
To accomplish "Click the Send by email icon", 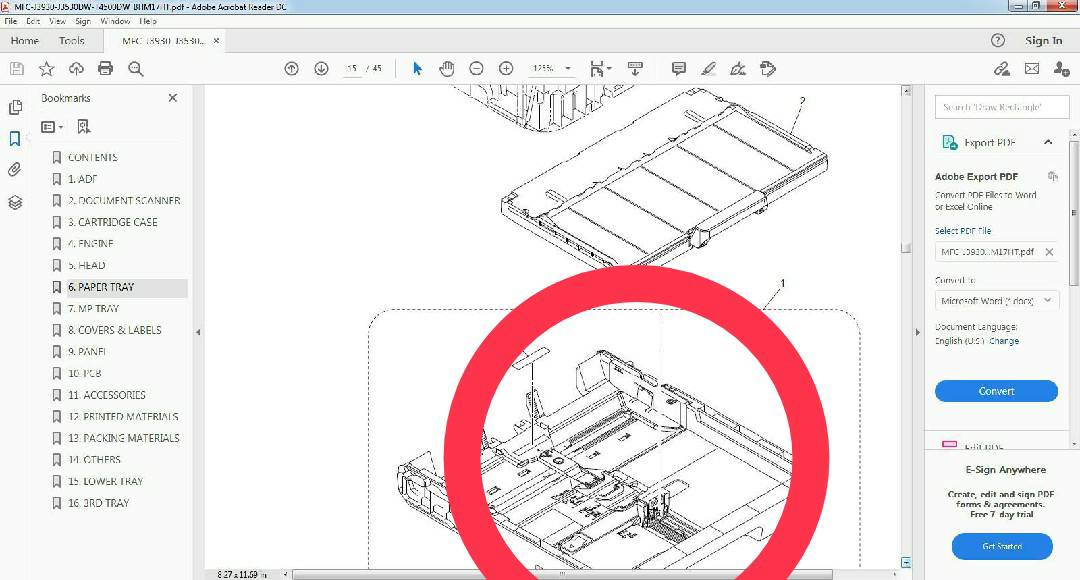I will click(1031, 68).
